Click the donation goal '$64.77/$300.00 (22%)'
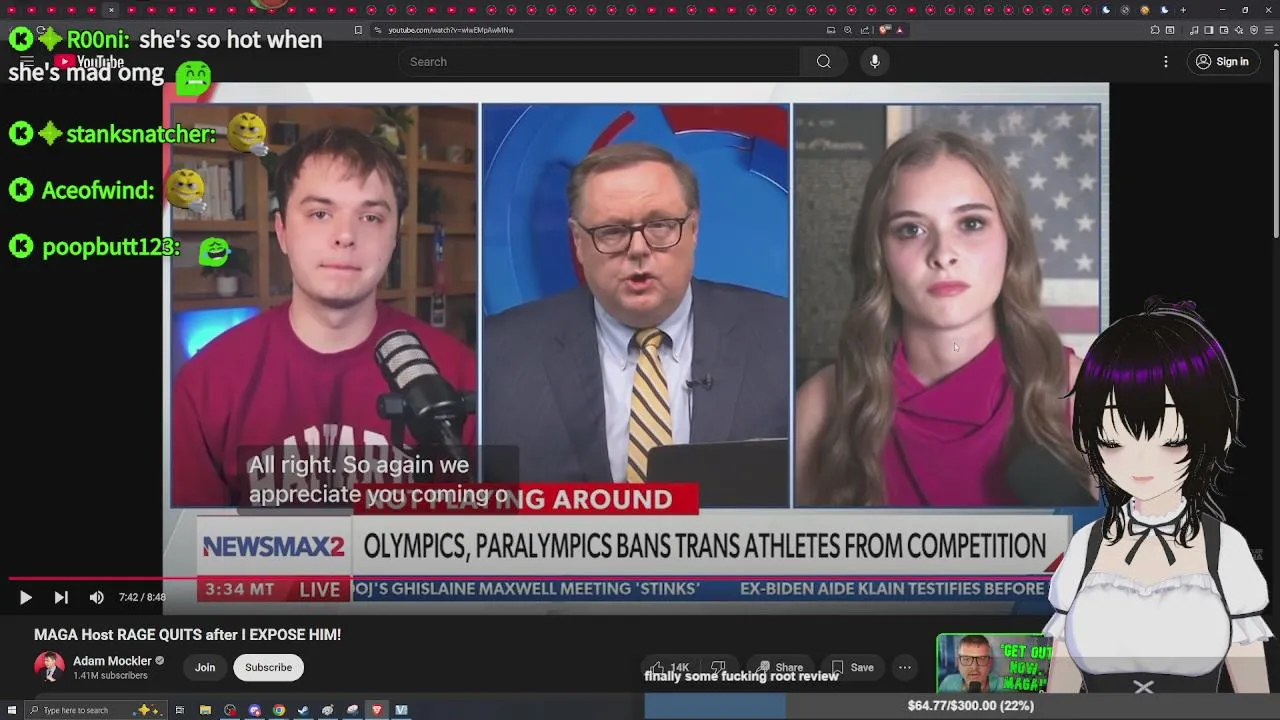1280x720 pixels. [970, 706]
